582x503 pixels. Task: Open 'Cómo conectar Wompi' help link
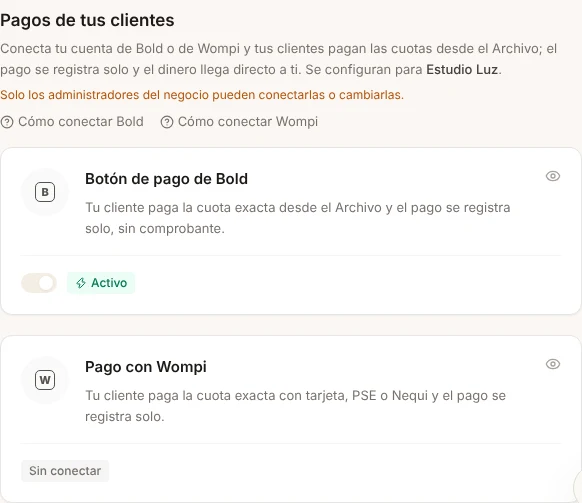coord(239,122)
